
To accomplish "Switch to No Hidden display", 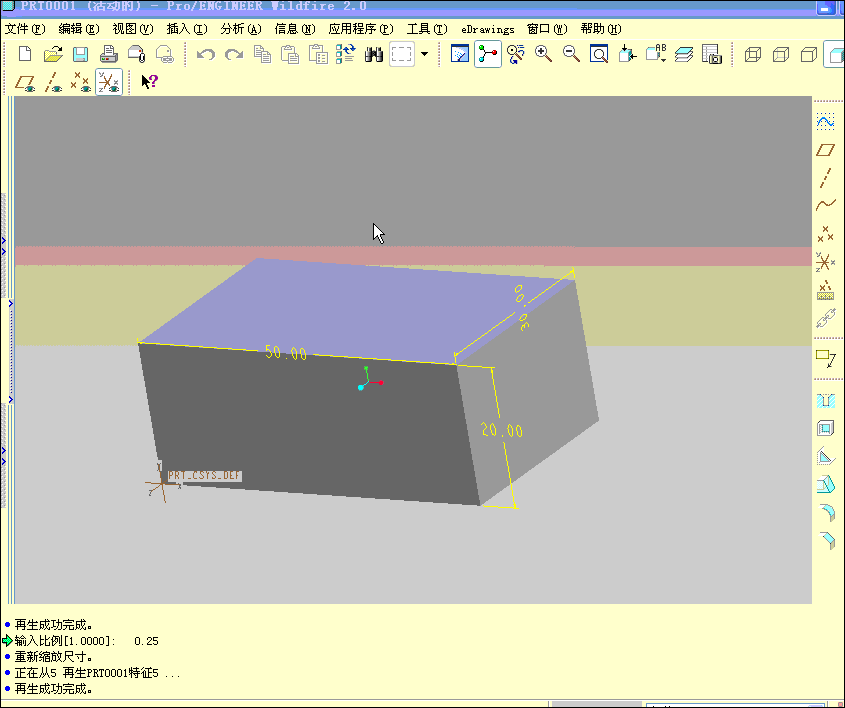I will click(809, 54).
